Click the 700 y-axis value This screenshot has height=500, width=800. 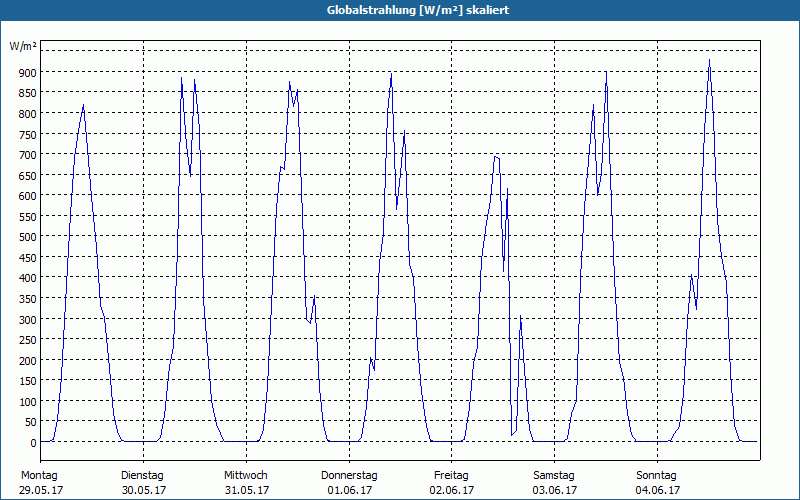coord(27,155)
